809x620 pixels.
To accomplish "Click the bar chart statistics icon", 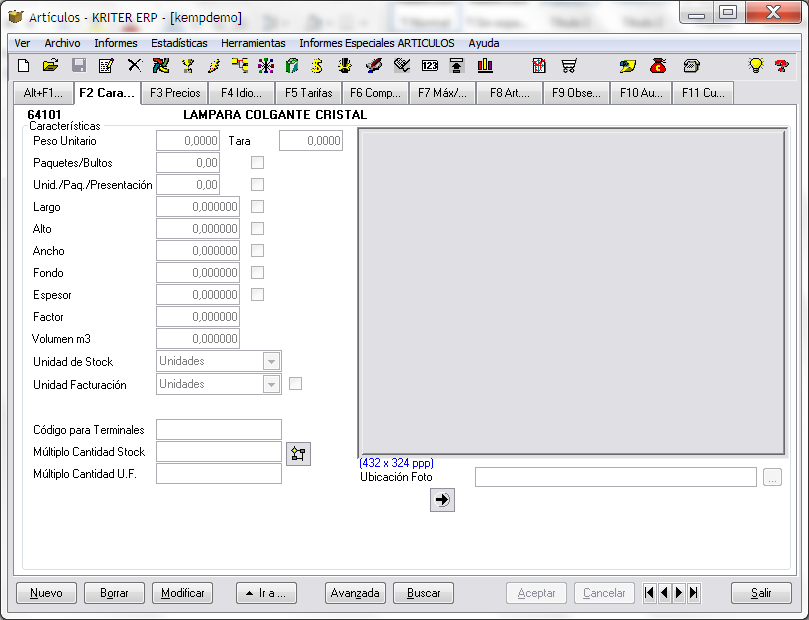I will (485, 66).
